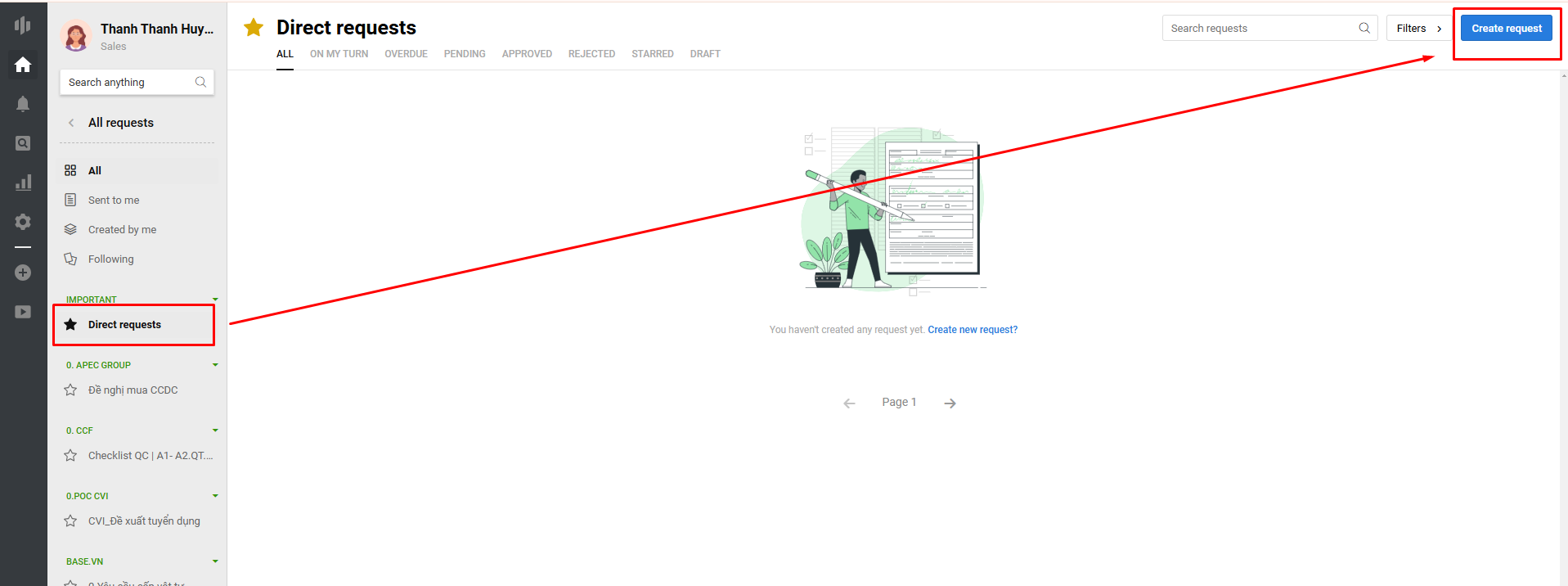Click the icon beside Following
The width and height of the screenshot is (1568, 586).
70,259
